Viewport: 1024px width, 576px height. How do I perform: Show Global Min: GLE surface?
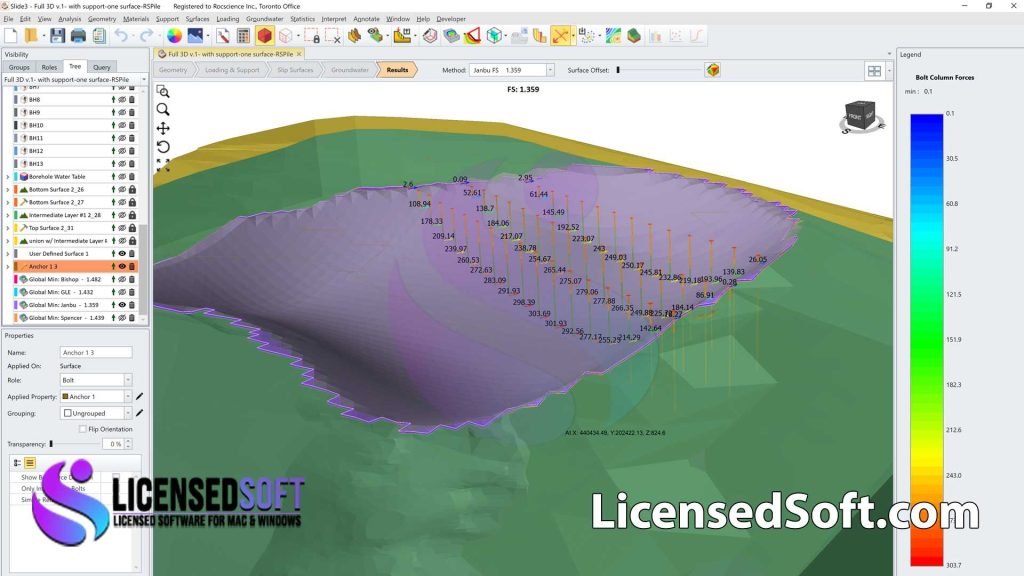click(x=122, y=292)
